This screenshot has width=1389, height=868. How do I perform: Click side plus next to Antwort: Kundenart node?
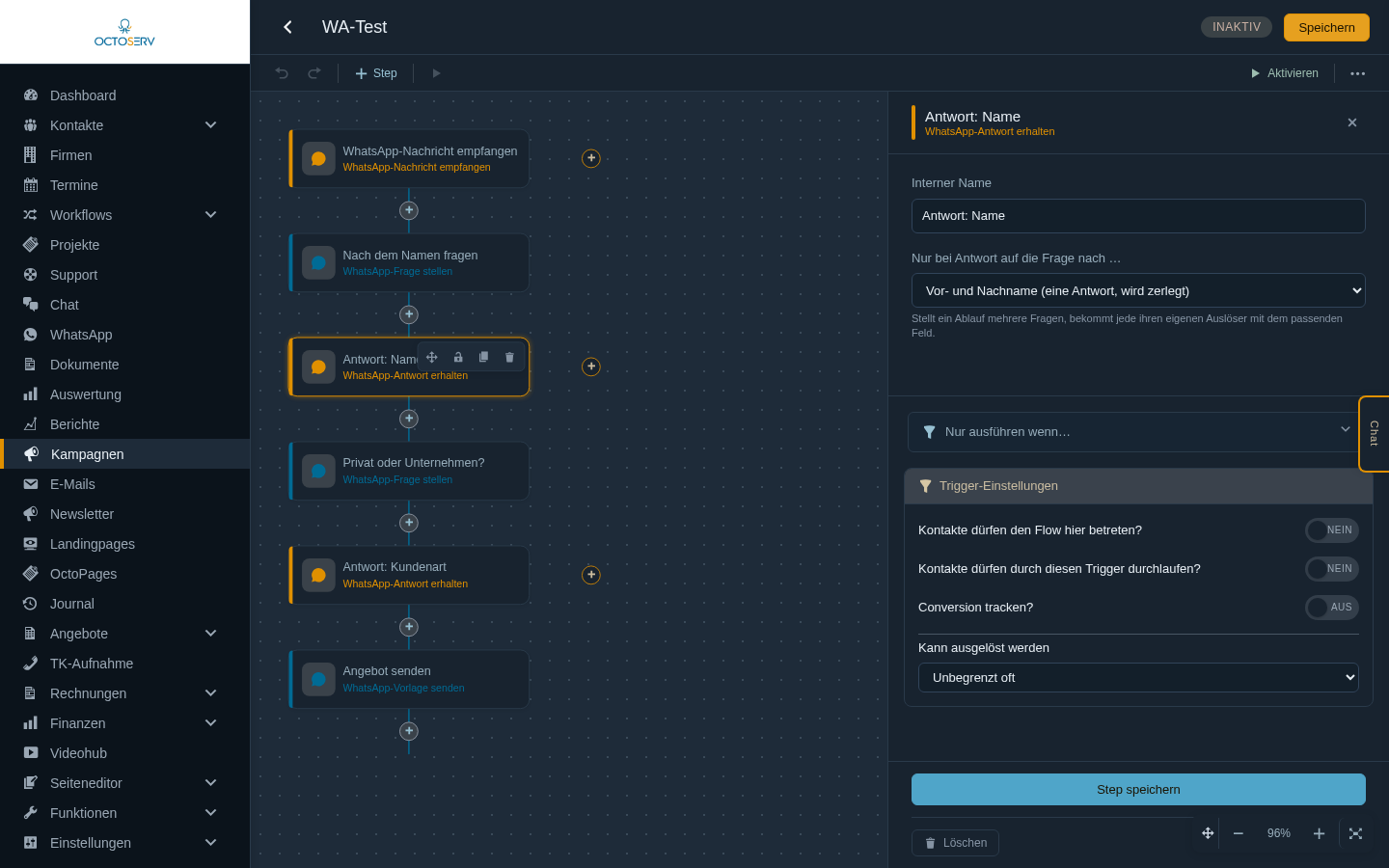[591, 575]
